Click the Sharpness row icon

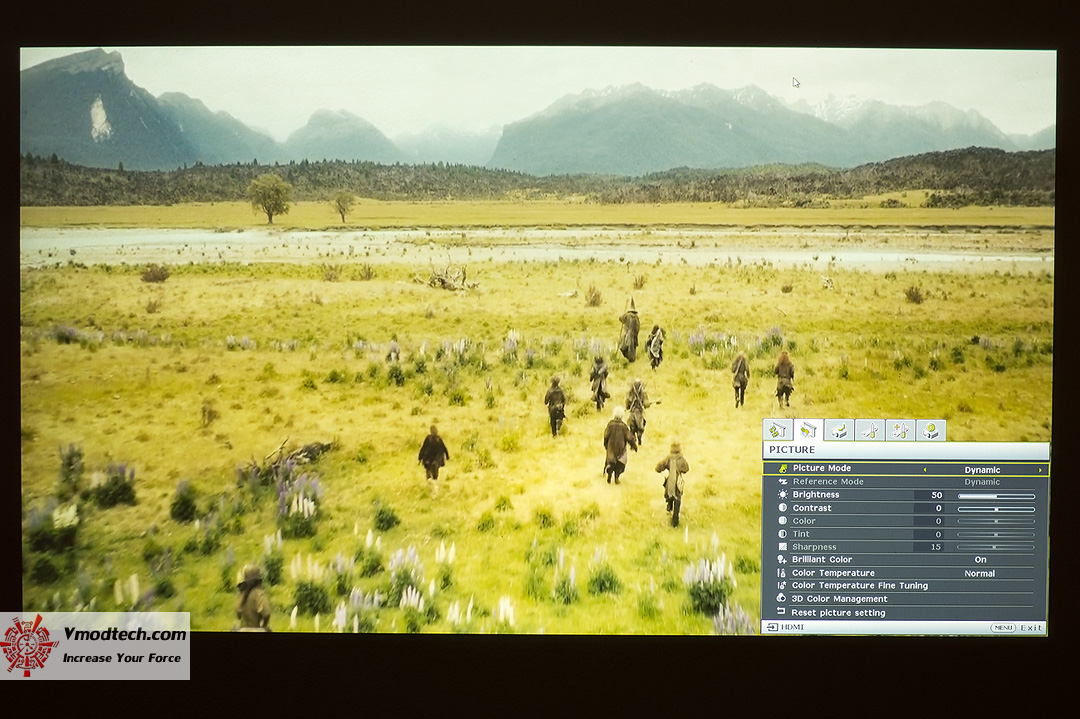pos(782,547)
